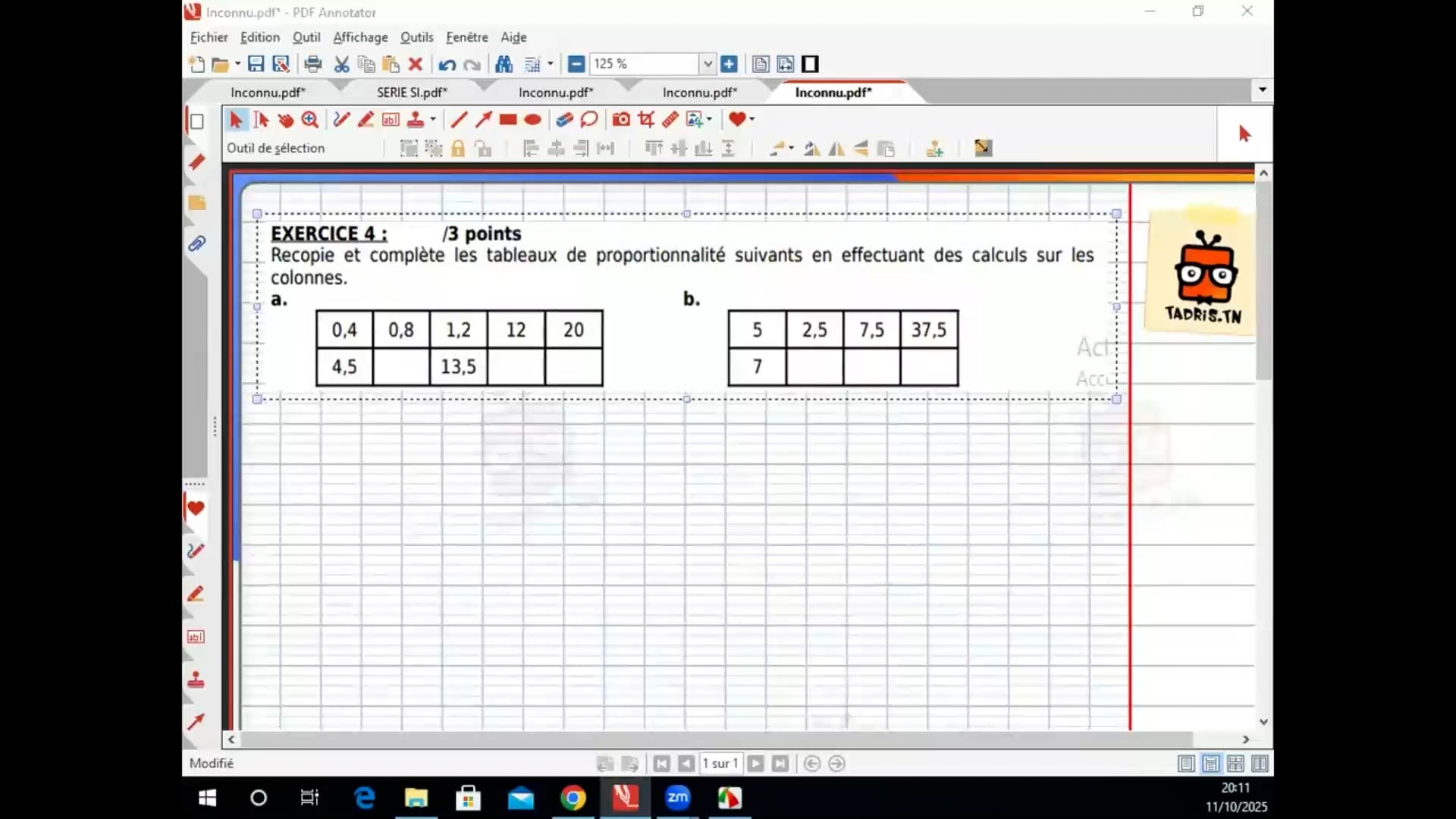This screenshot has height=819, width=1456.
Task: Expand the Favorites heart dropdown arrow
Action: 752,119
